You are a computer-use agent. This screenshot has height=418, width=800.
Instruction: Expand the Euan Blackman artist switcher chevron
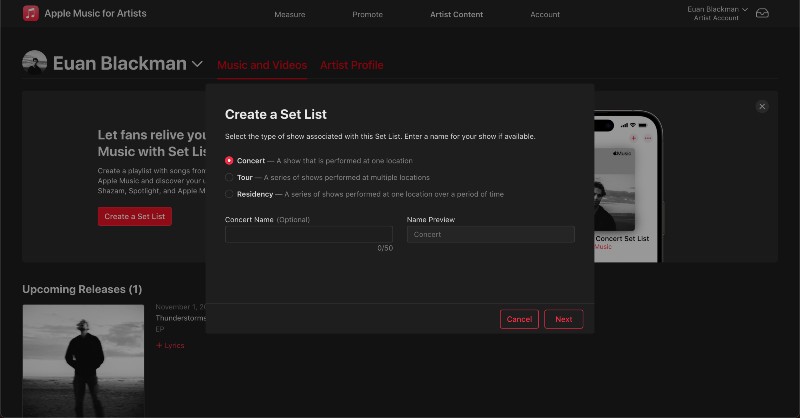click(x=197, y=64)
